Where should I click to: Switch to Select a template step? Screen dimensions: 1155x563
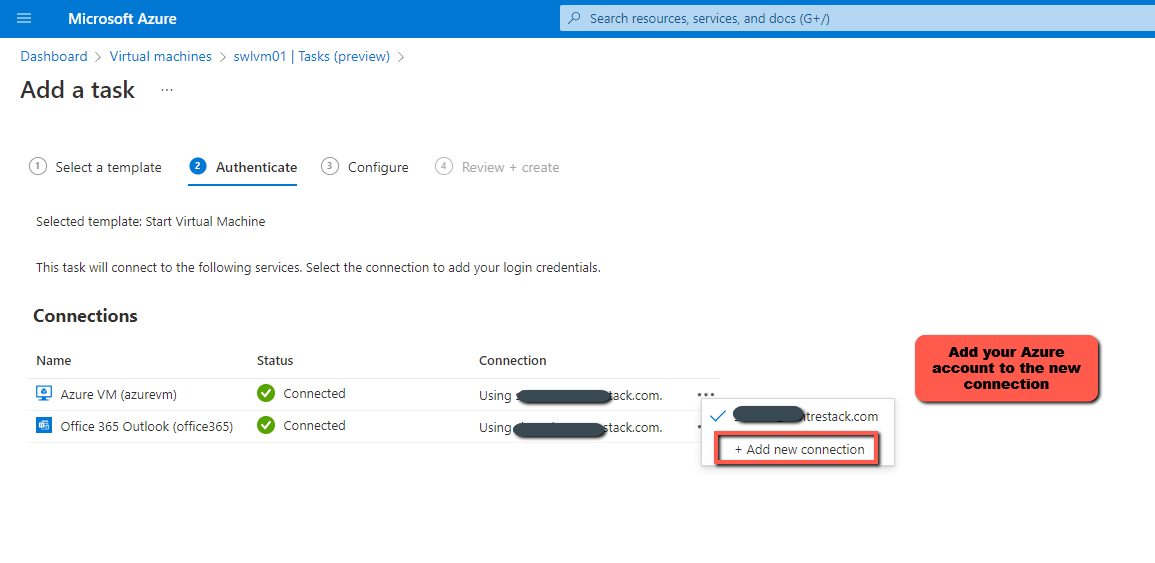click(95, 167)
